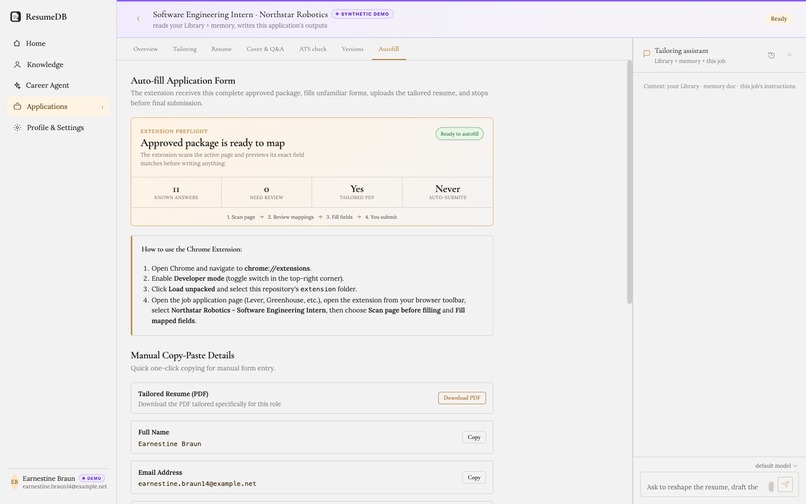Screen dimensions: 806x504
Task: Click the Tailoring assistant chat bubble icon
Action: [x=647, y=53]
